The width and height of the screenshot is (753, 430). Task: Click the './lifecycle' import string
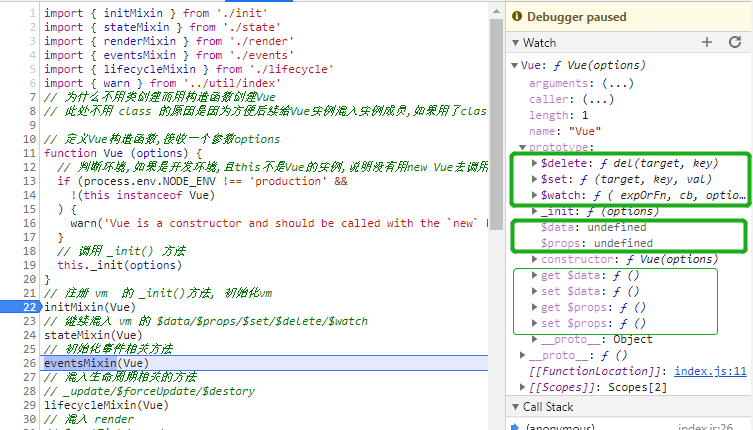pos(291,69)
